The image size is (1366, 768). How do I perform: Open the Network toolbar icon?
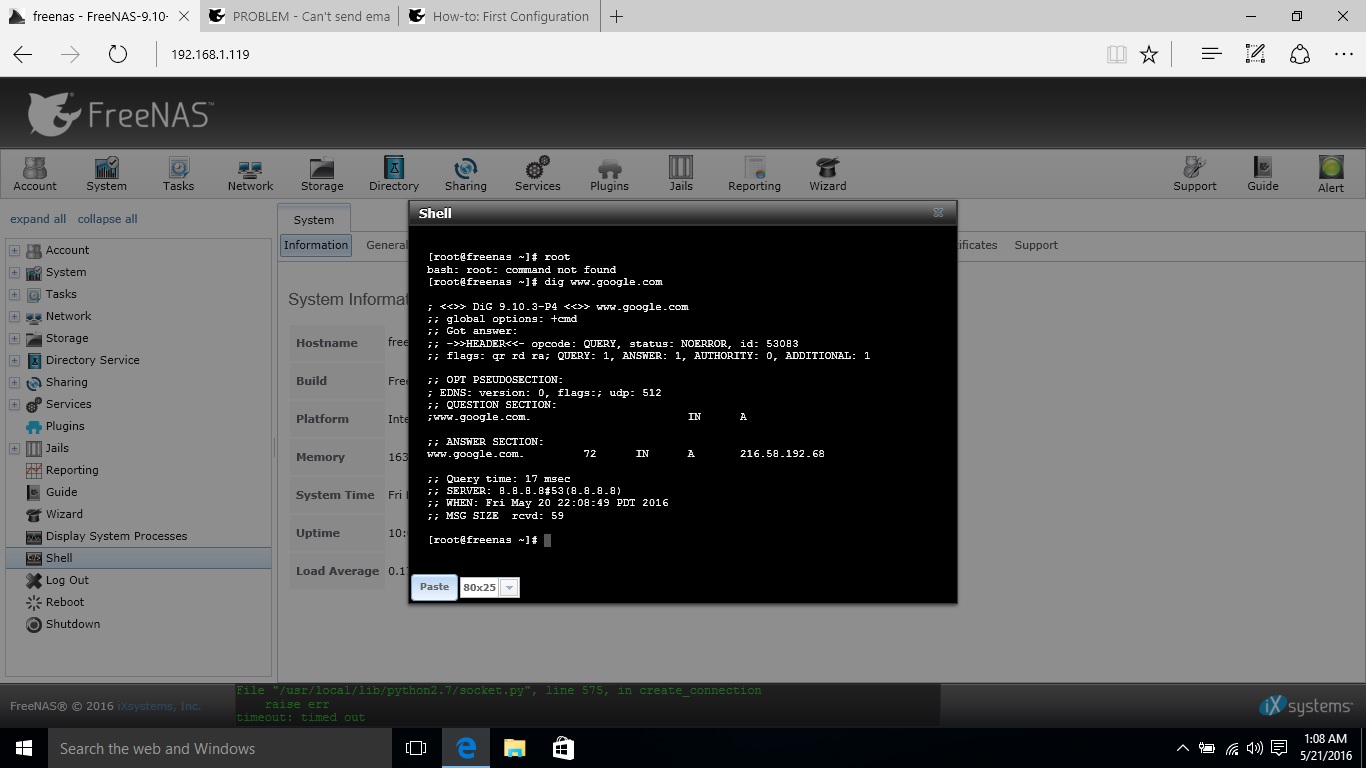coord(250,173)
